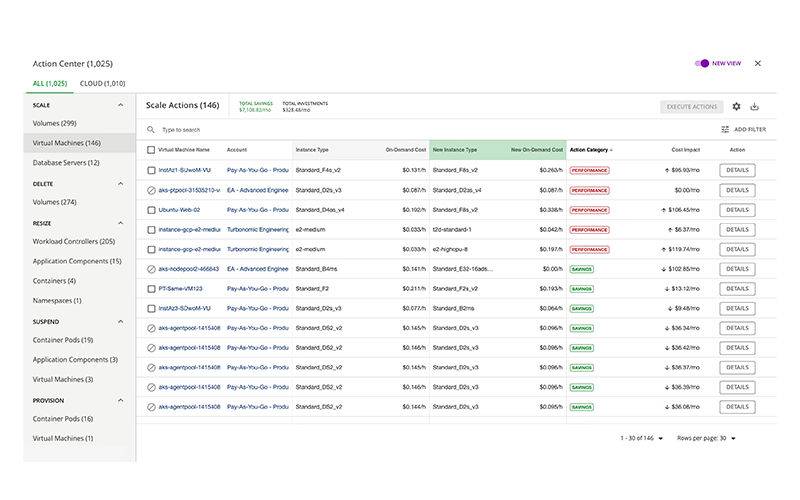Select the Ubuntu-Web-02 row checkbox

(151, 210)
